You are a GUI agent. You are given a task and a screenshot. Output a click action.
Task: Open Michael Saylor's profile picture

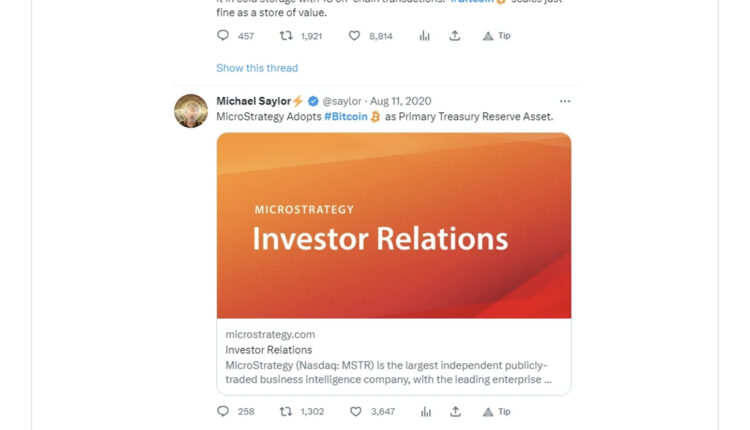click(191, 111)
